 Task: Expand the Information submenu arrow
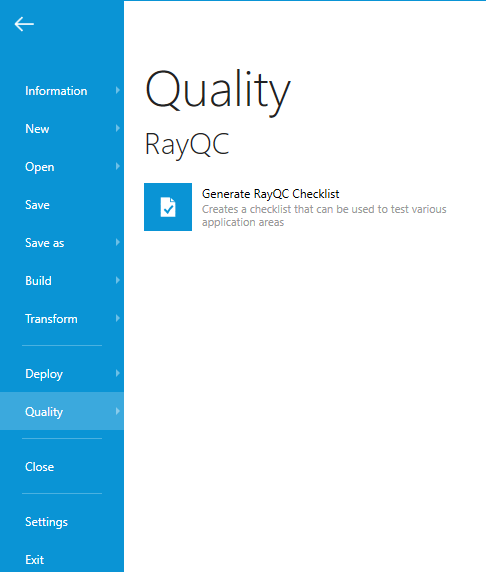tap(117, 90)
